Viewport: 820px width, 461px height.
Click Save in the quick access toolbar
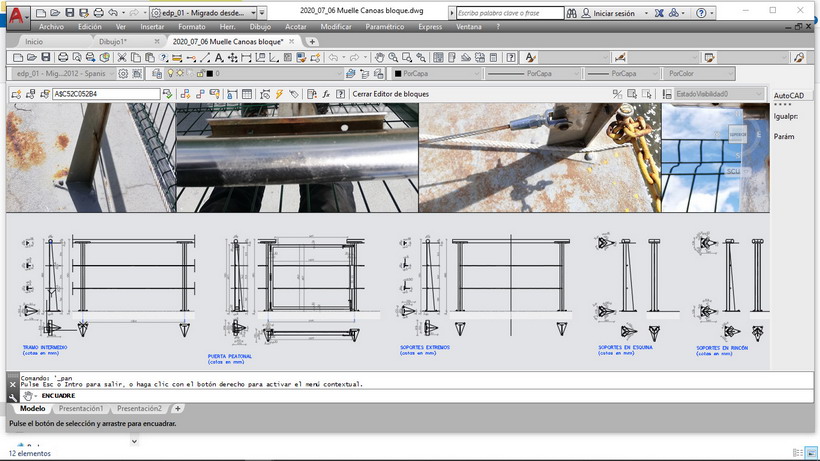(70, 13)
